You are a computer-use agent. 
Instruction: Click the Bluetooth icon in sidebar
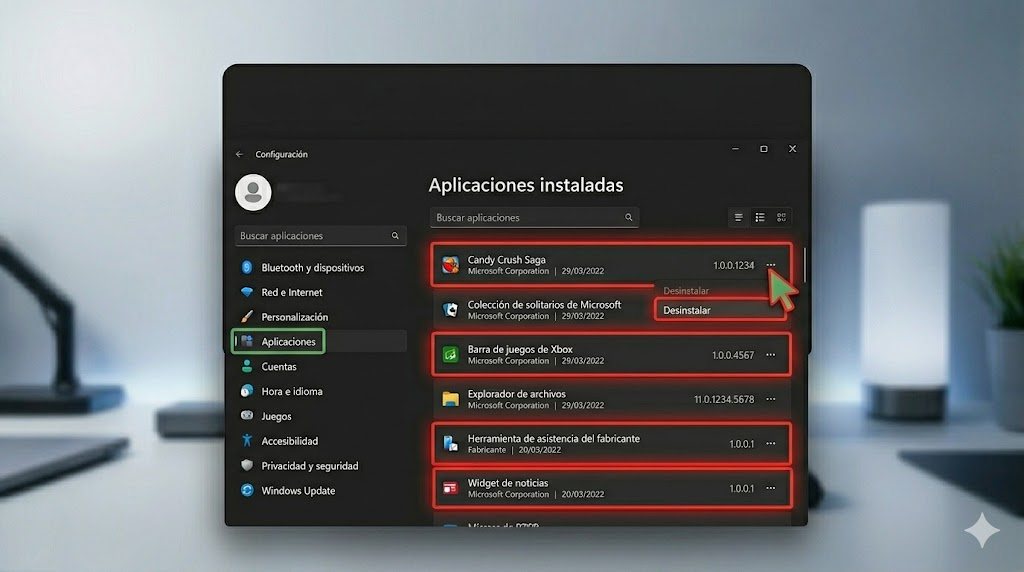click(247, 267)
